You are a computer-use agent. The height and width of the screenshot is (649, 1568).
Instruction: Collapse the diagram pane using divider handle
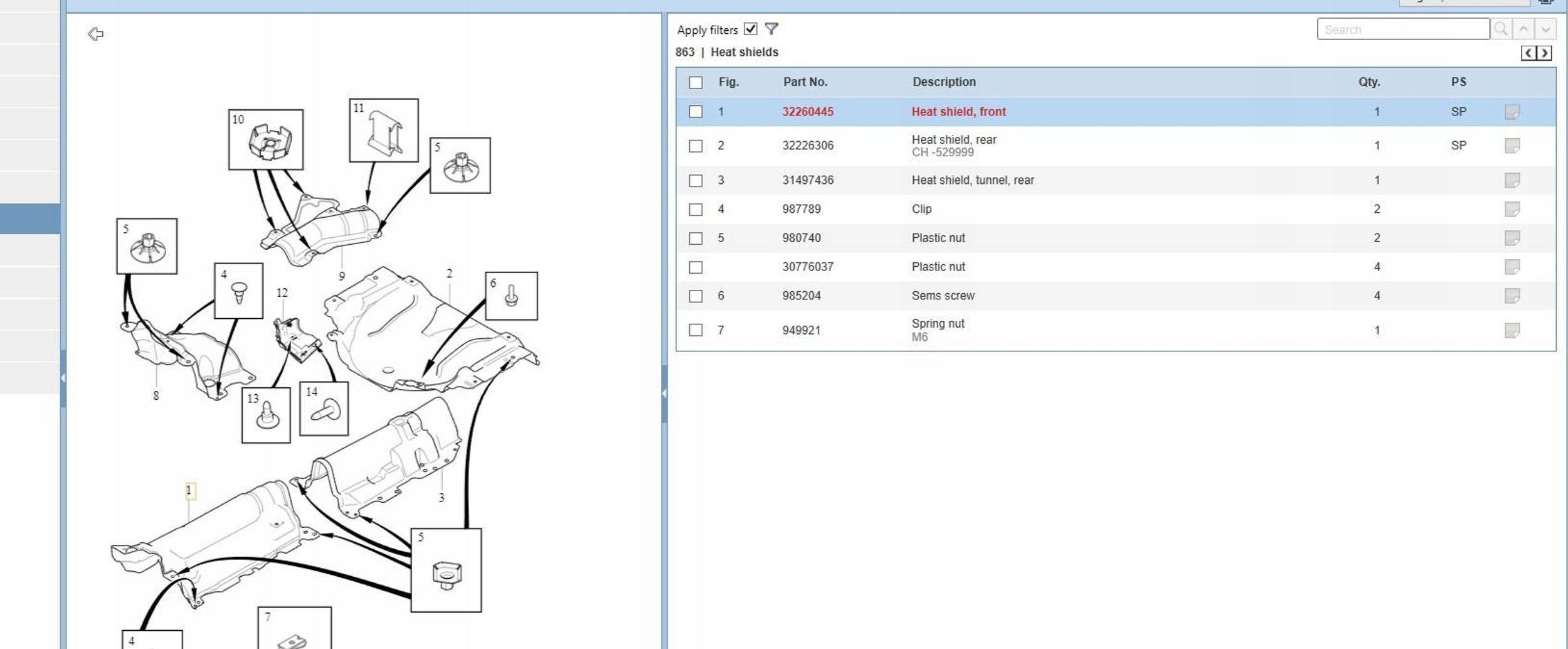(664, 394)
